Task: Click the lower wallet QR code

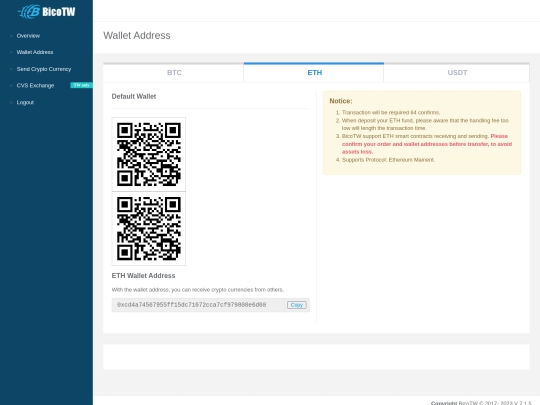Action: click(x=149, y=229)
